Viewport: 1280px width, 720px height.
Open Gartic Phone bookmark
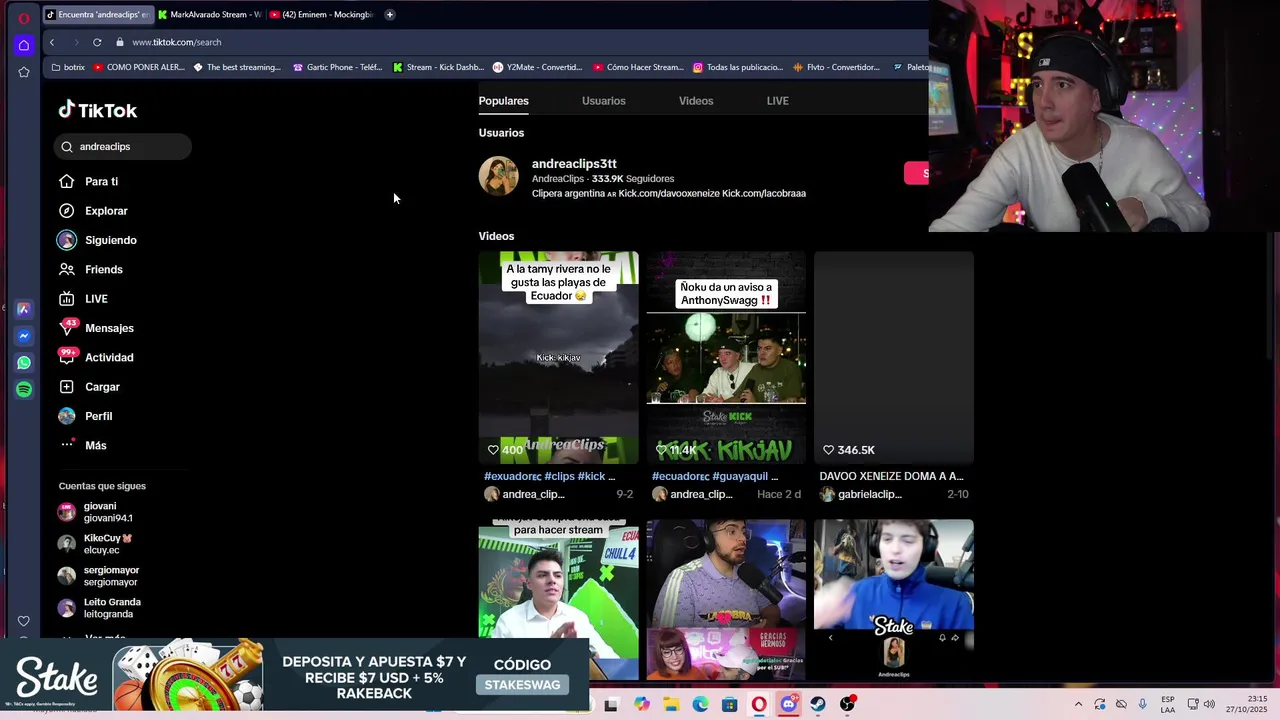click(337, 67)
